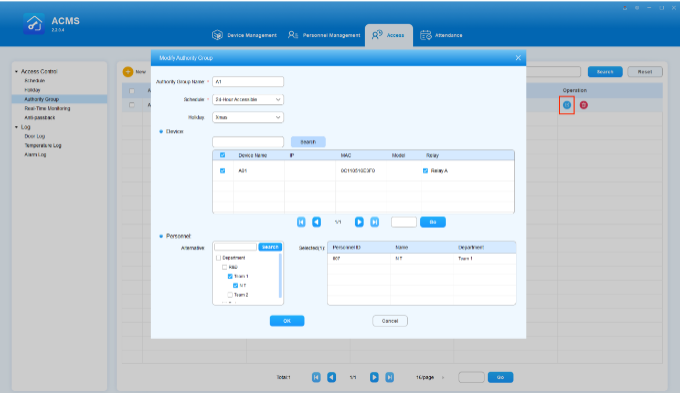Click the Authority Group Name input field
680x393 pixels.
coord(248,82)
